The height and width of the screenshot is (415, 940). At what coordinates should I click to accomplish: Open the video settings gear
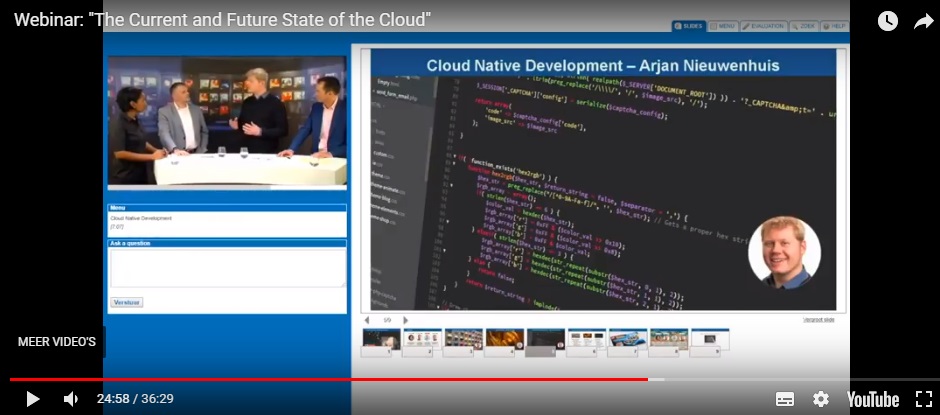pyautogui.click(x=821, y=399)
